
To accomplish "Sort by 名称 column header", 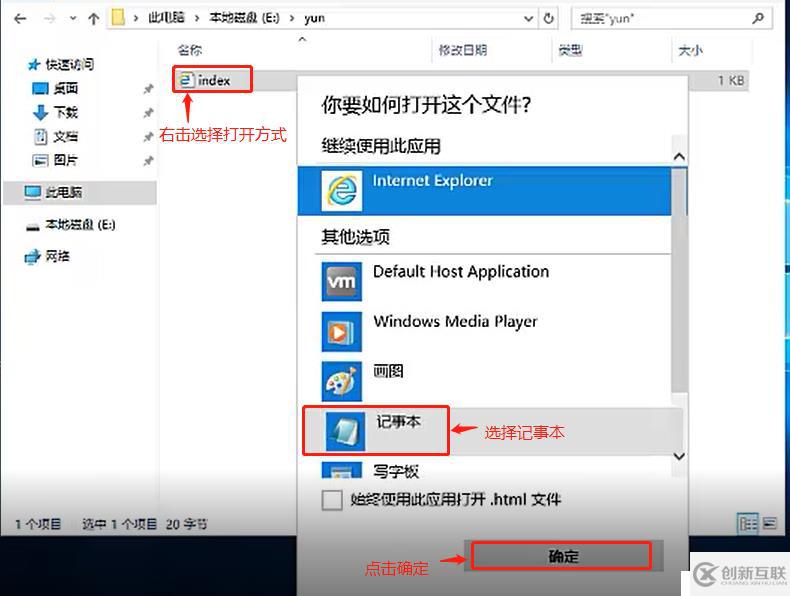I will coord(189,50).
